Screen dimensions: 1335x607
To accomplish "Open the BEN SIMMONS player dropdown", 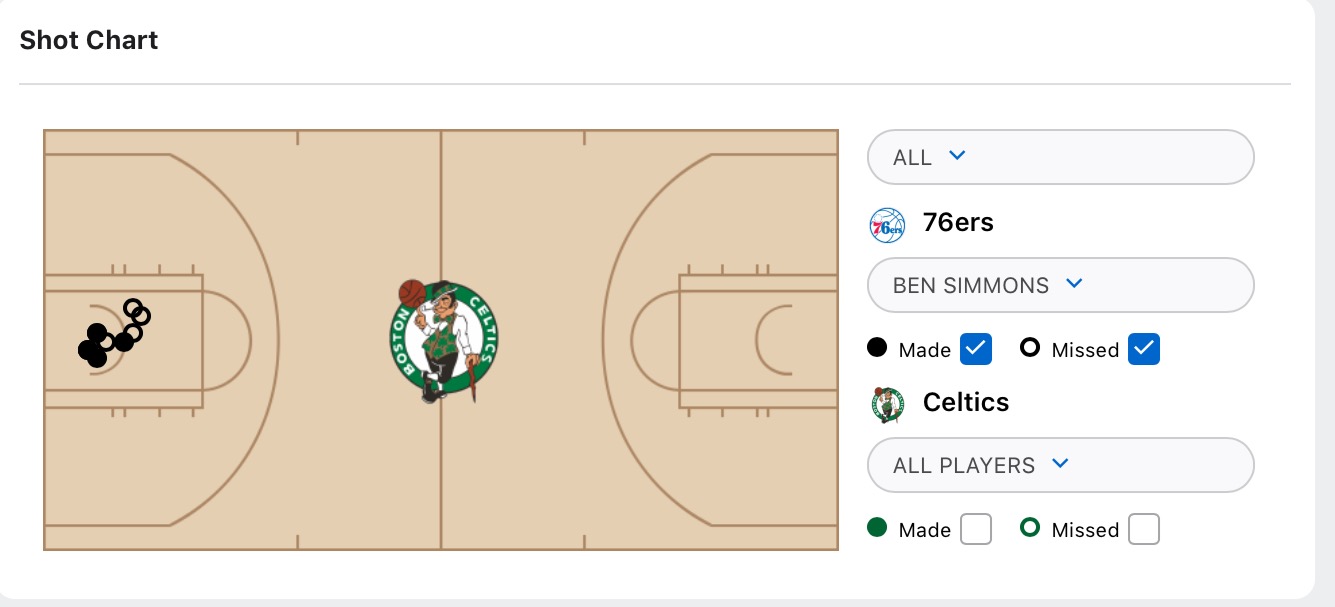I will pyautogui.click(x=1061, y=285).
